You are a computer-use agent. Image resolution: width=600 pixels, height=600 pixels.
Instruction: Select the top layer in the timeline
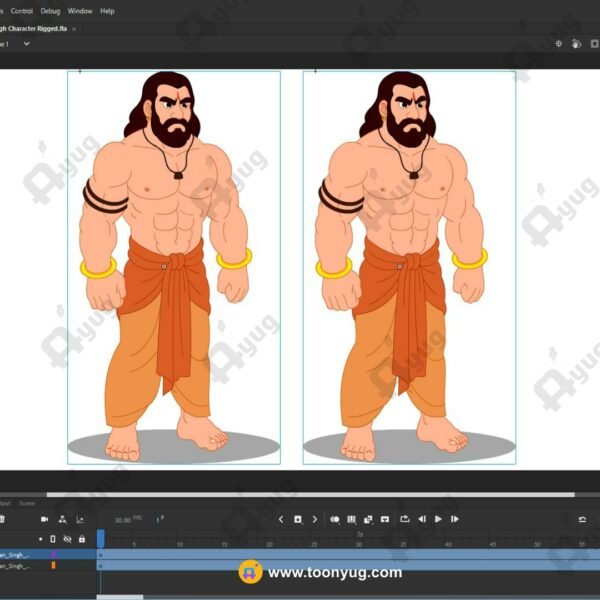pos(48,554)
